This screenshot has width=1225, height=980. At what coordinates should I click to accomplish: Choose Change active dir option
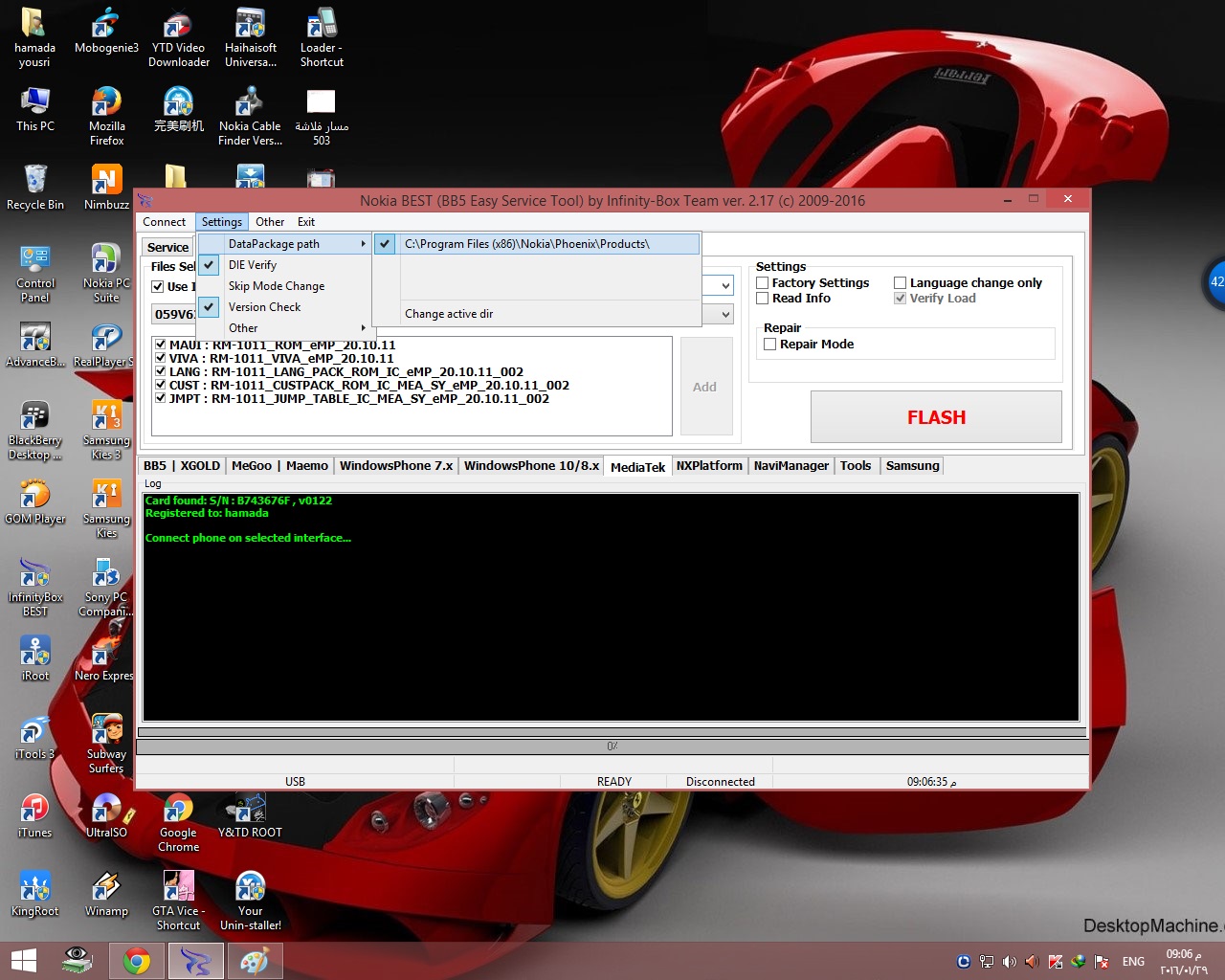(537, 314)
